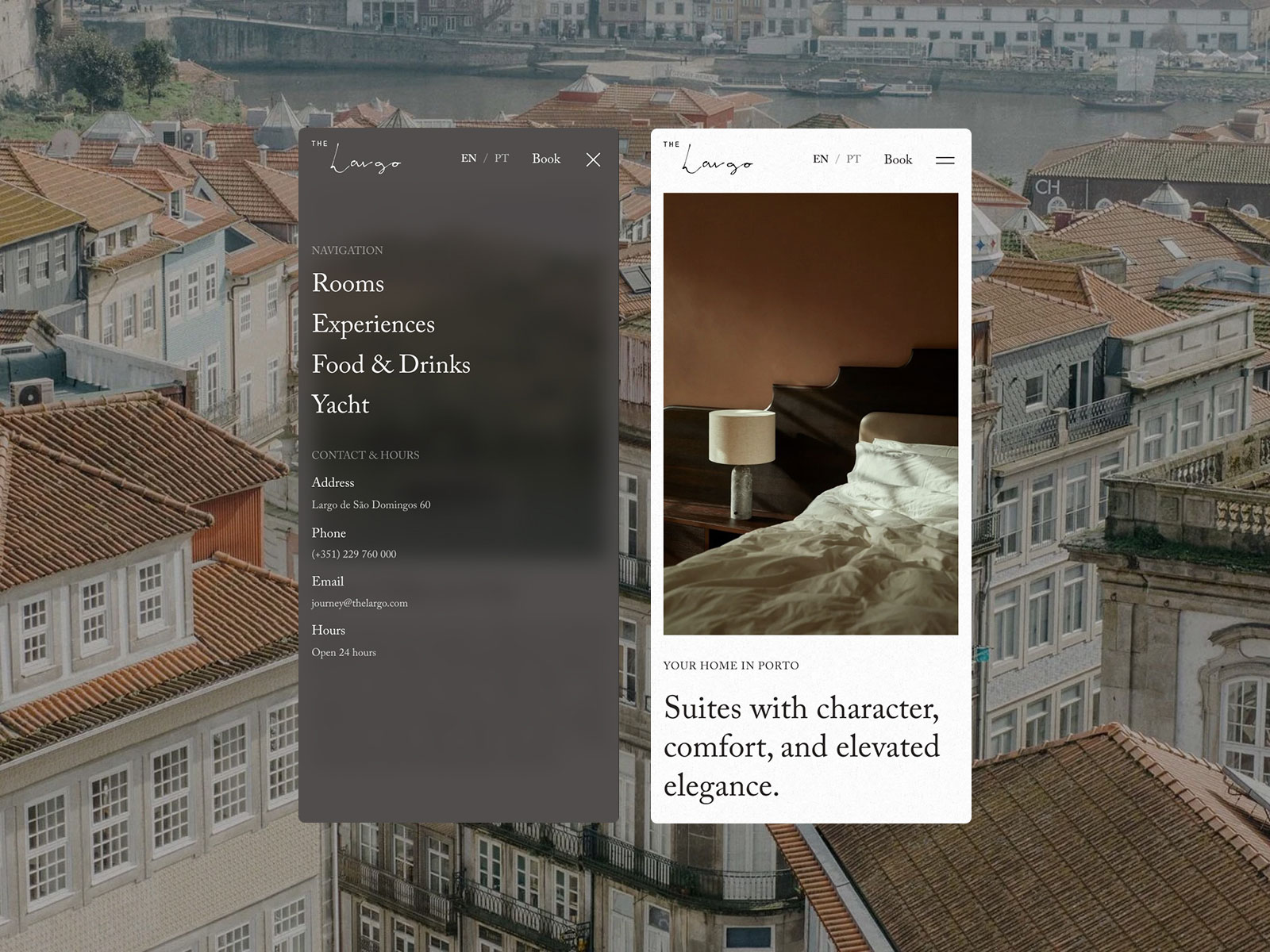Click the bedroom photo with the lamp
The height and width of the screenshot is (952, 1270).
810,413
